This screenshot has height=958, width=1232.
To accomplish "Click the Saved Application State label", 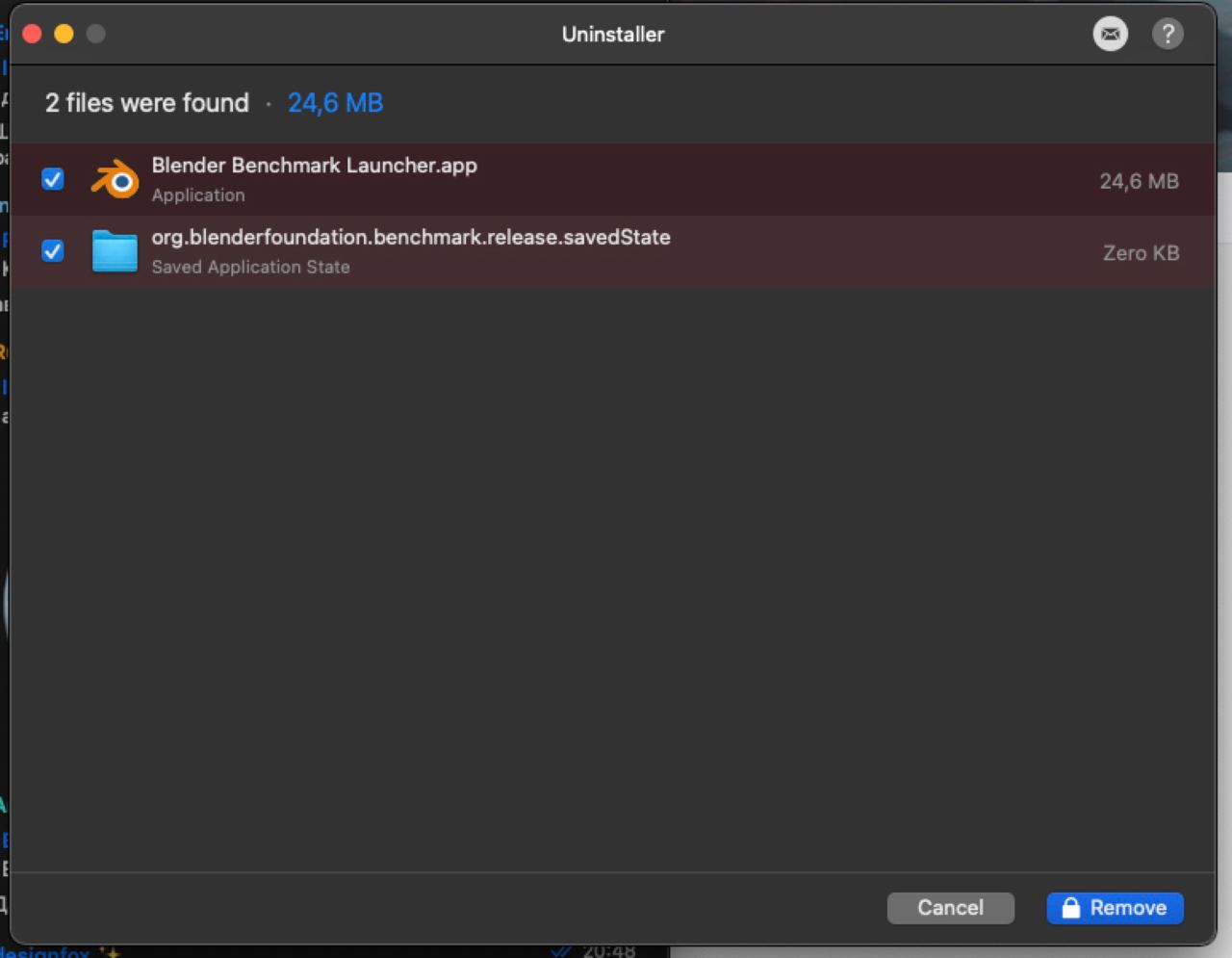I will pyautogui.click(x=250, y=268).
